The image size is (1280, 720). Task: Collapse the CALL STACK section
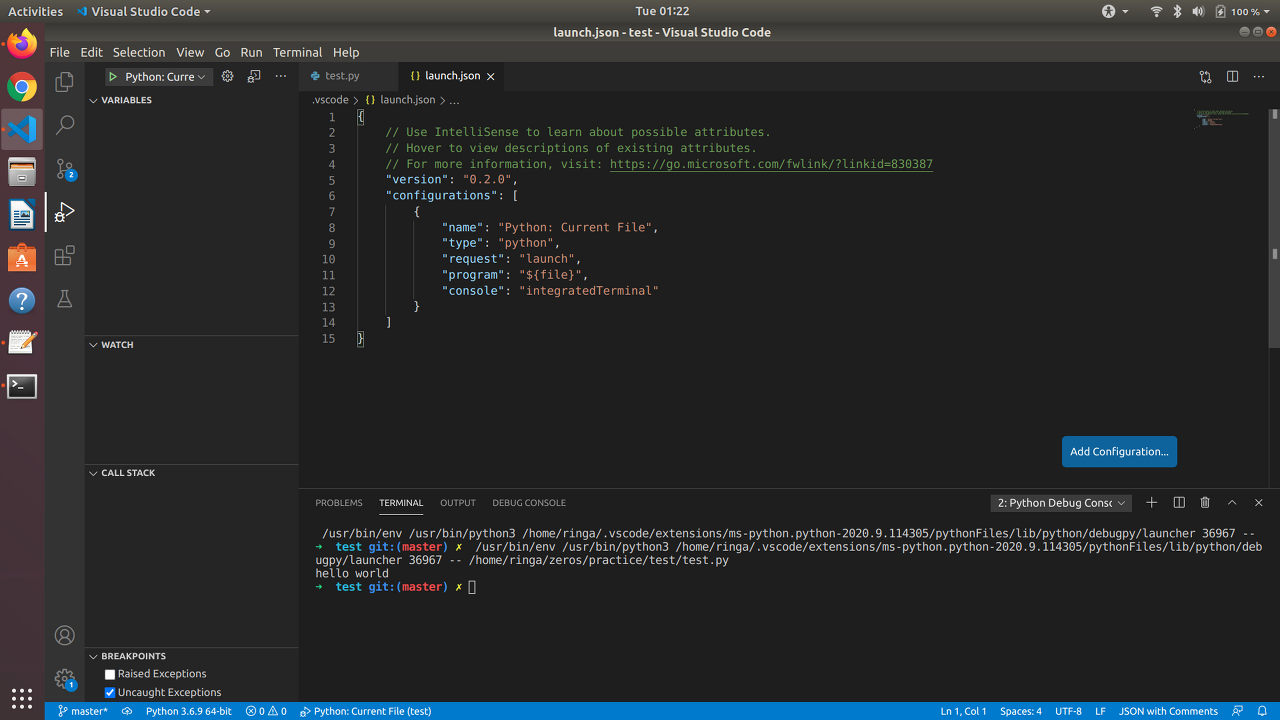[191, 472]
